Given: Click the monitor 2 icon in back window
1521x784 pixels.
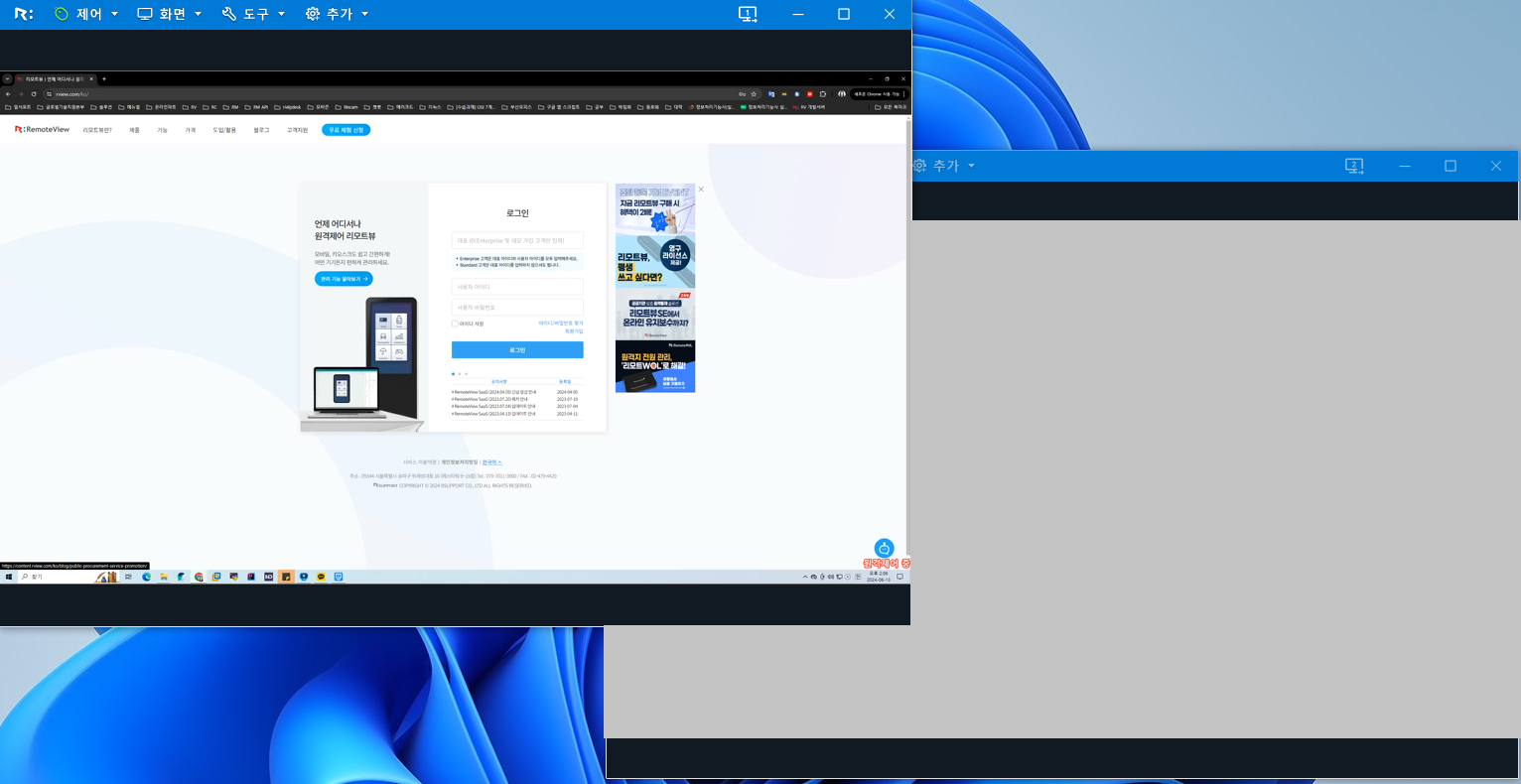Looking at the screenshot, I should click(x=1354, y=166).
